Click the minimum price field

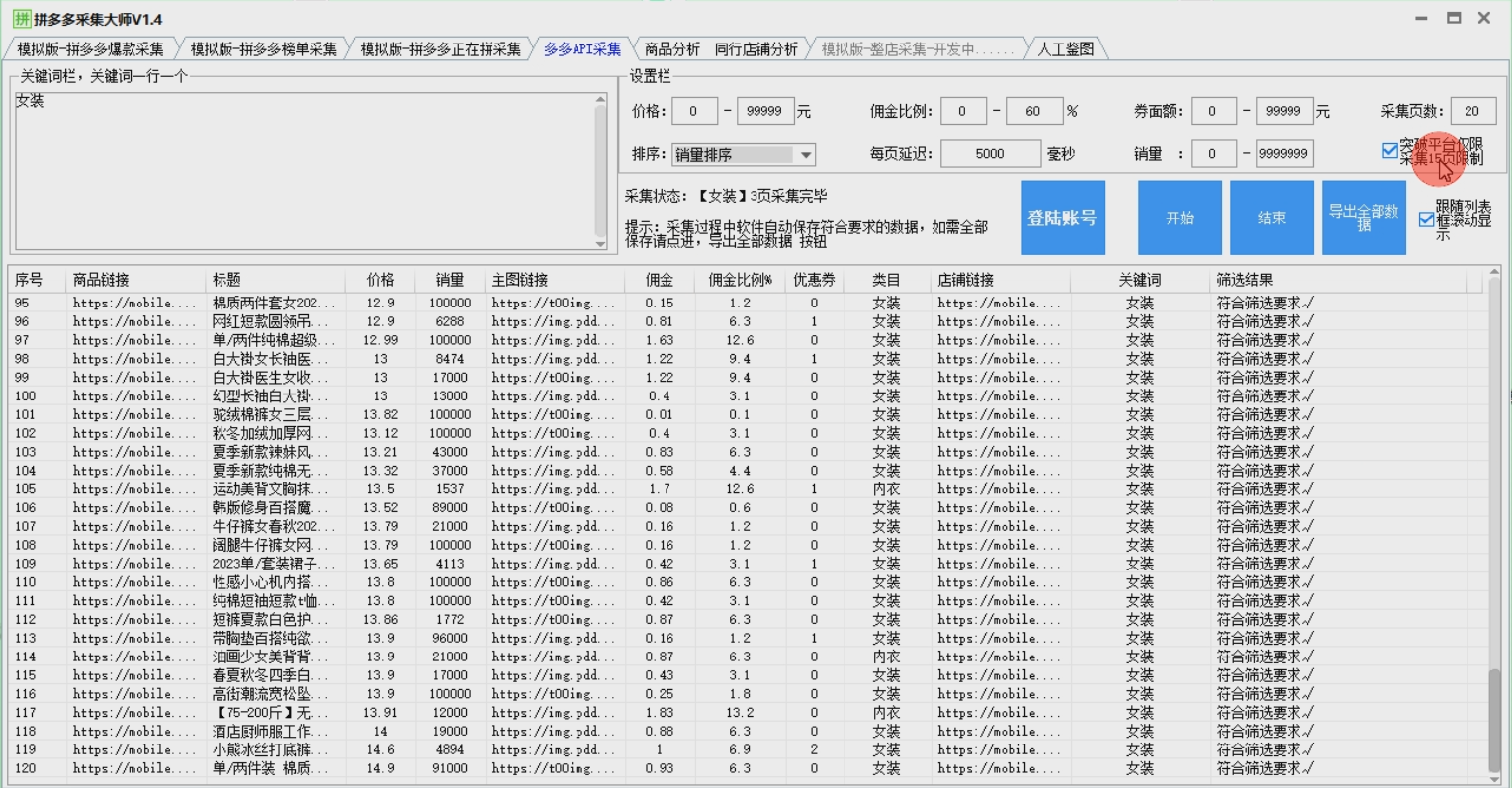pos(694,111)
